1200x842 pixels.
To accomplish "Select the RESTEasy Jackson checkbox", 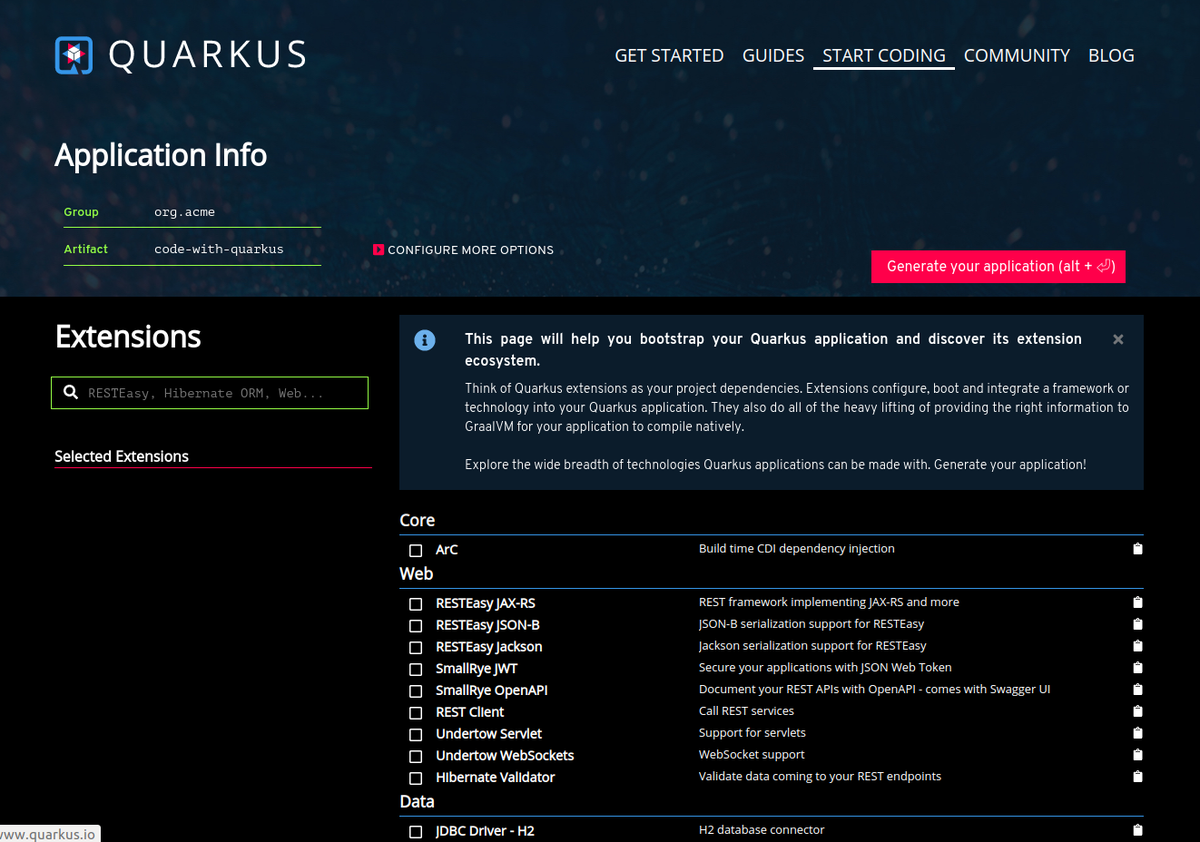I will pyautogui.click(x=416, y=648).
